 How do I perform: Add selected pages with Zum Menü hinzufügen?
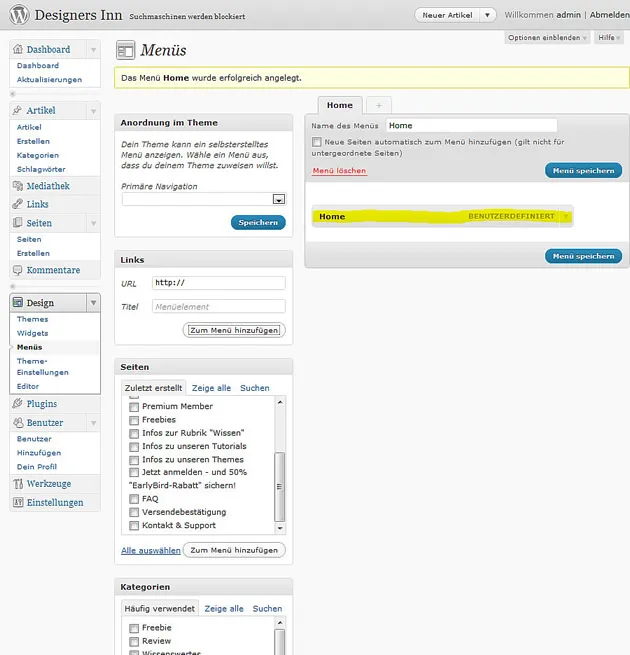[234, 550]
